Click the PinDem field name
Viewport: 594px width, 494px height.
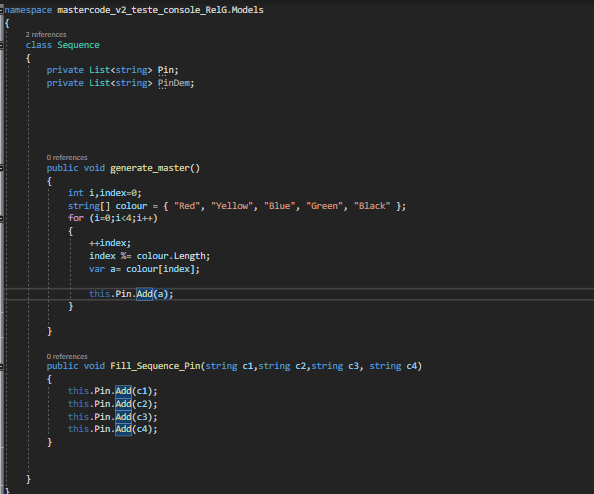tap(174, 83)
